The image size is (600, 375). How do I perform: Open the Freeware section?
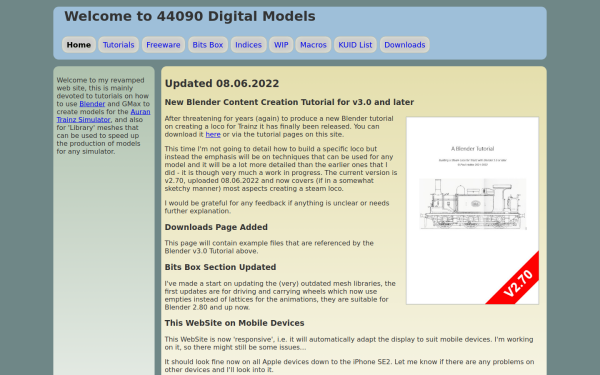tap(163, 45)
